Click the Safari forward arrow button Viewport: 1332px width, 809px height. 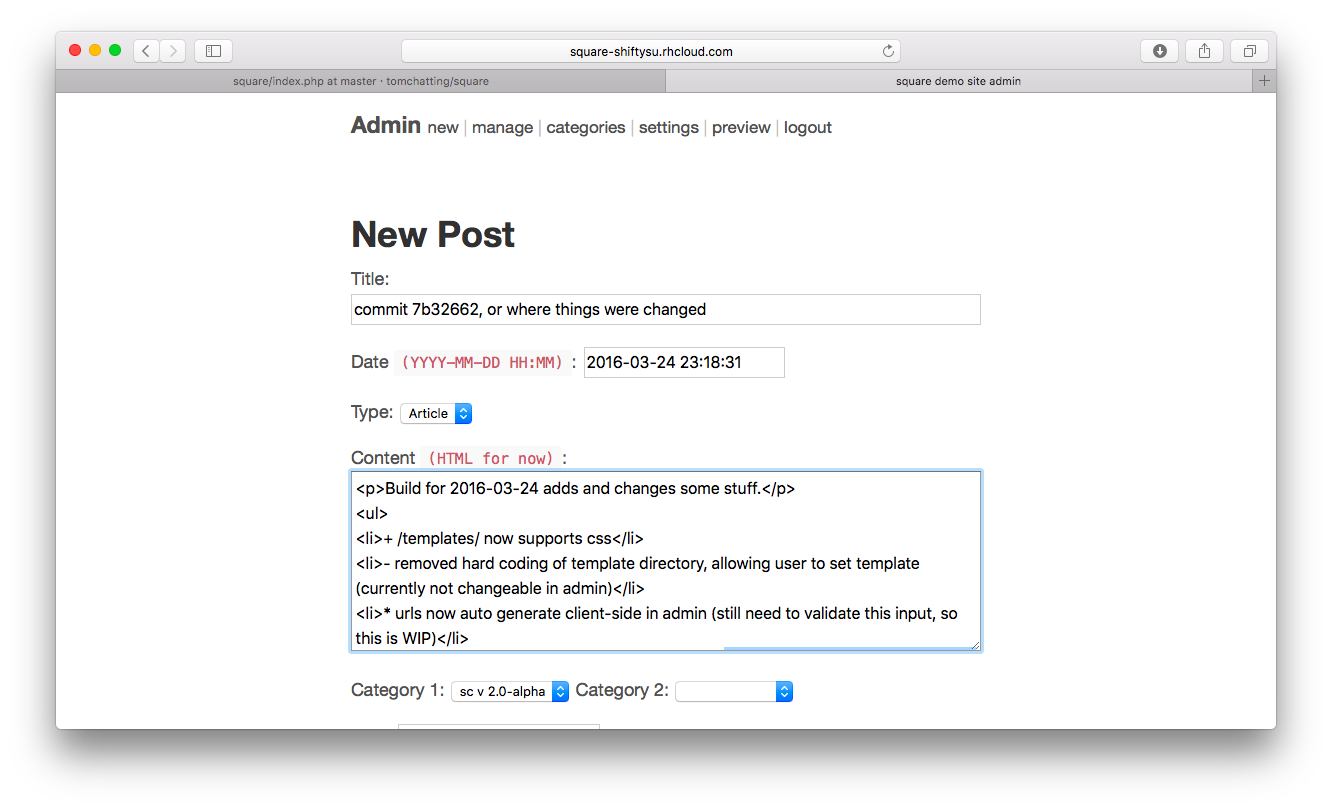tap(173, 51)
